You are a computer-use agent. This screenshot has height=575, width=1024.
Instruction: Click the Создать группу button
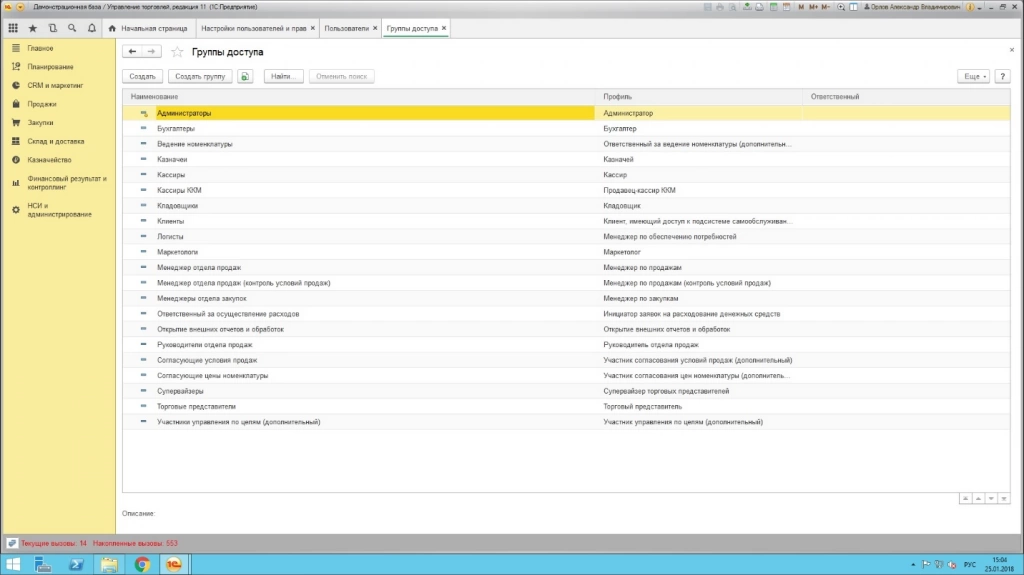pos(200,76)
